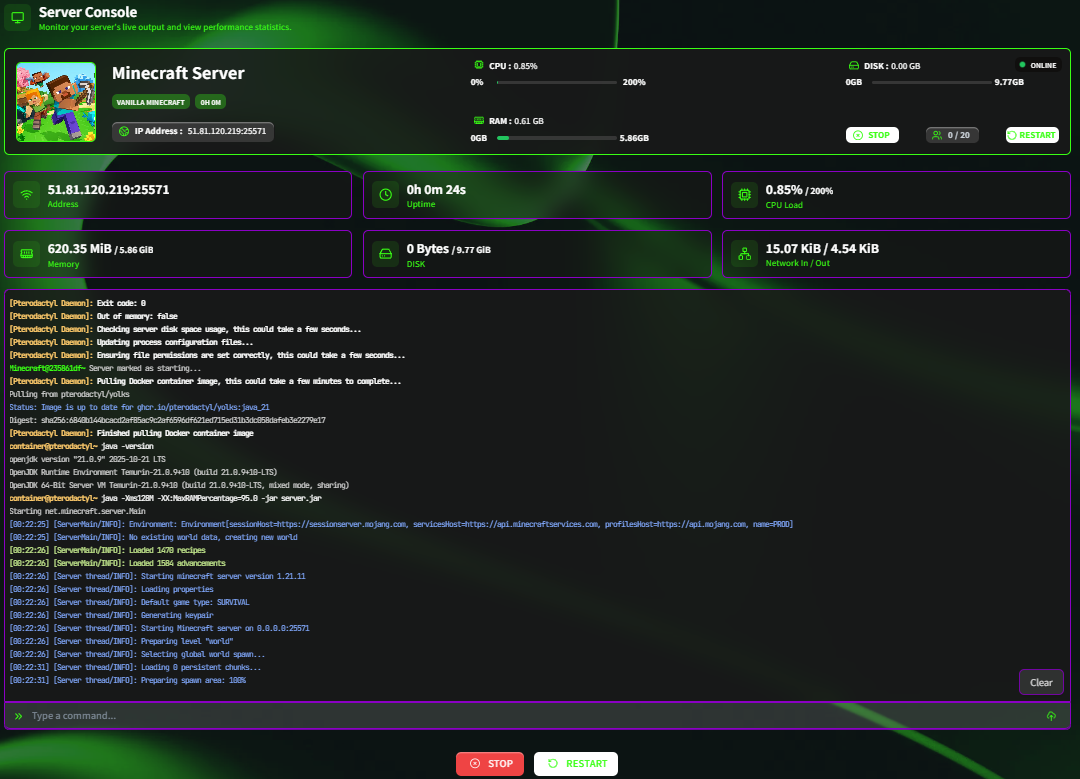Viewport: 1080px width, 779px height.
Task: Click the RAM usage progress bar
Action: 557,137
